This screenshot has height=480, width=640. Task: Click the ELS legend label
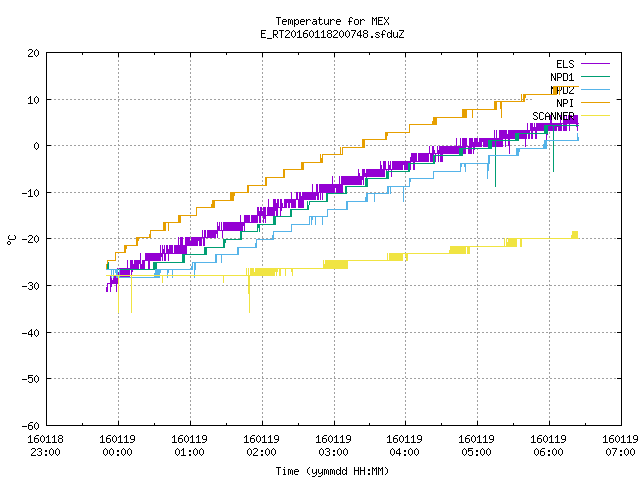click(x=565, y=64)
